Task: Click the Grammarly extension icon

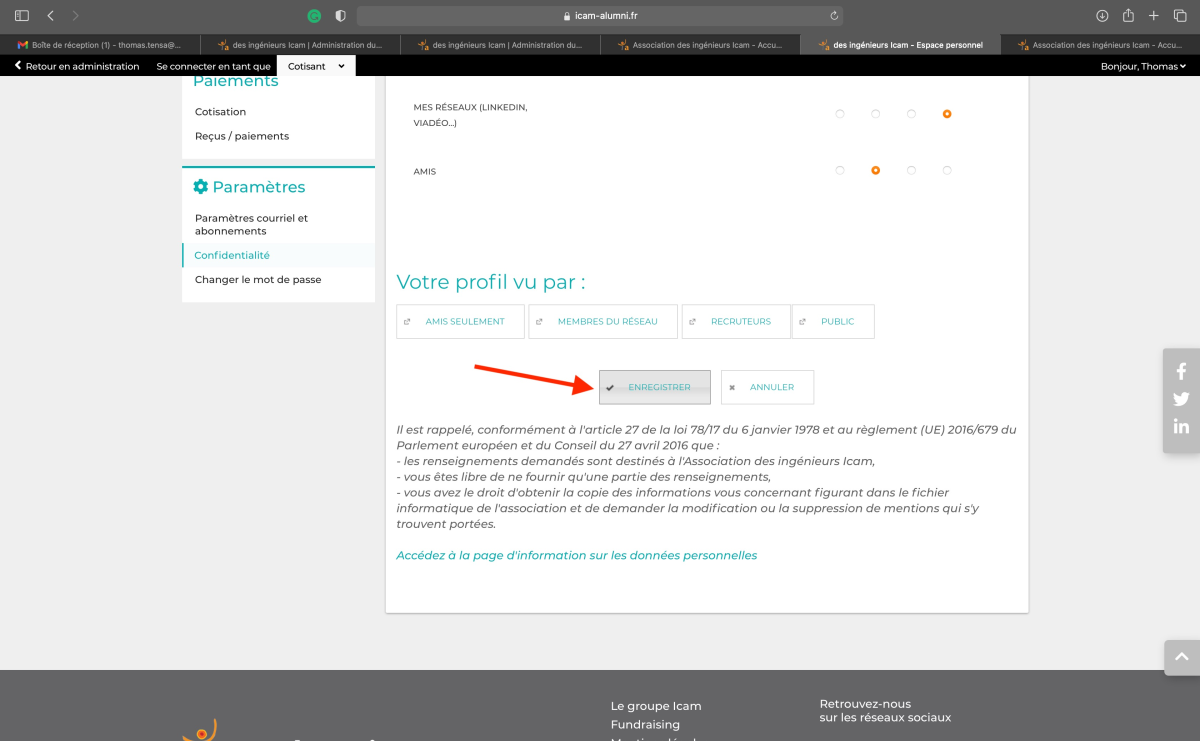Action: (314, 16)
